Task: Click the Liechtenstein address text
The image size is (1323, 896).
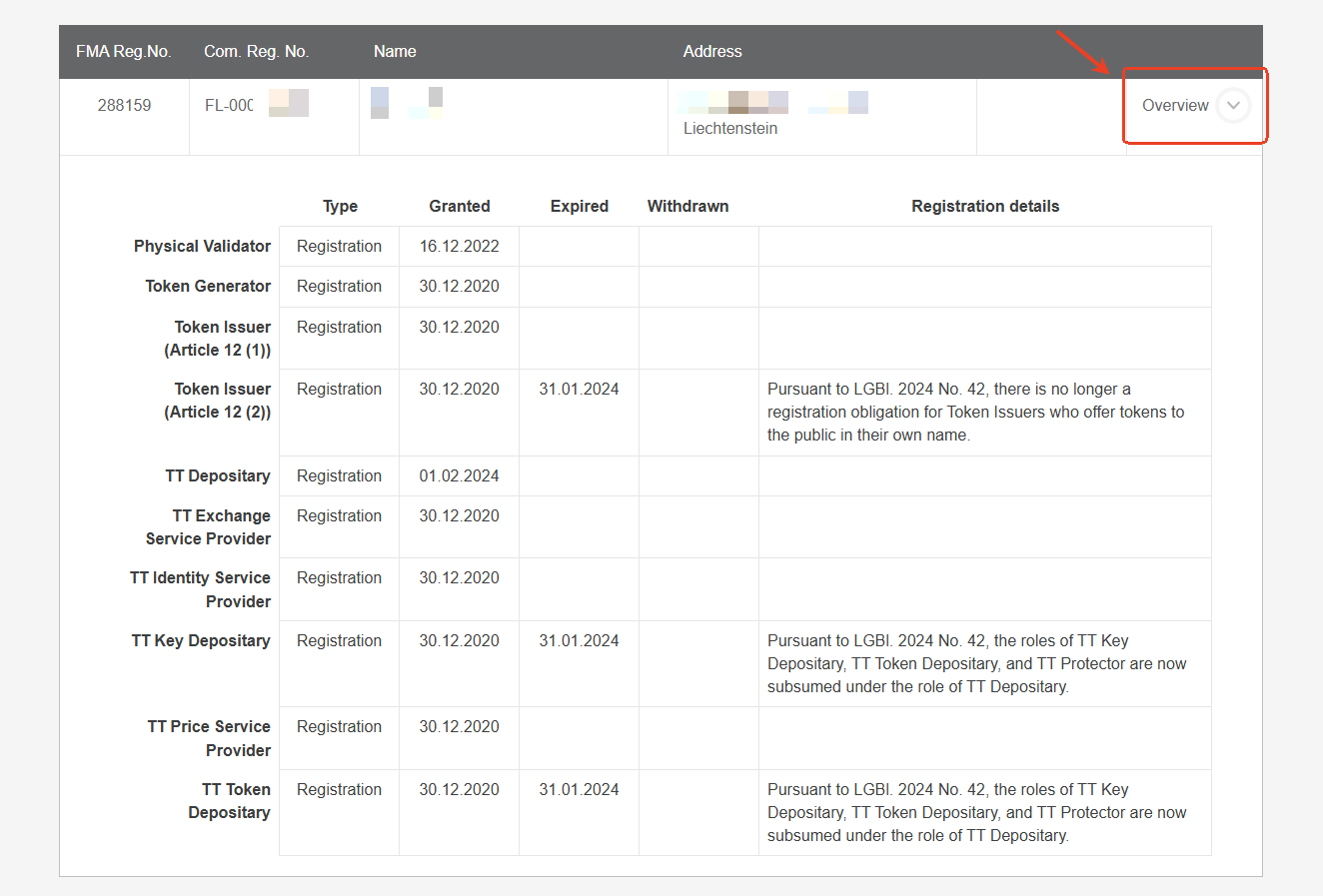Action: coord(729,129)
